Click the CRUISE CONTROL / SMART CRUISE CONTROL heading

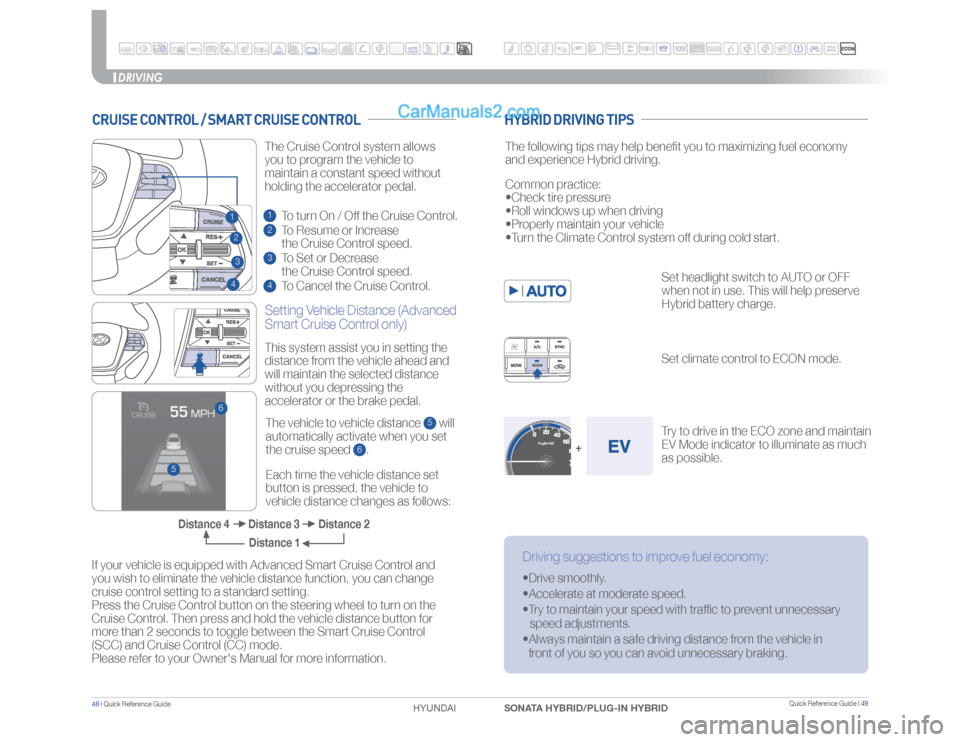tap(226, 120)
